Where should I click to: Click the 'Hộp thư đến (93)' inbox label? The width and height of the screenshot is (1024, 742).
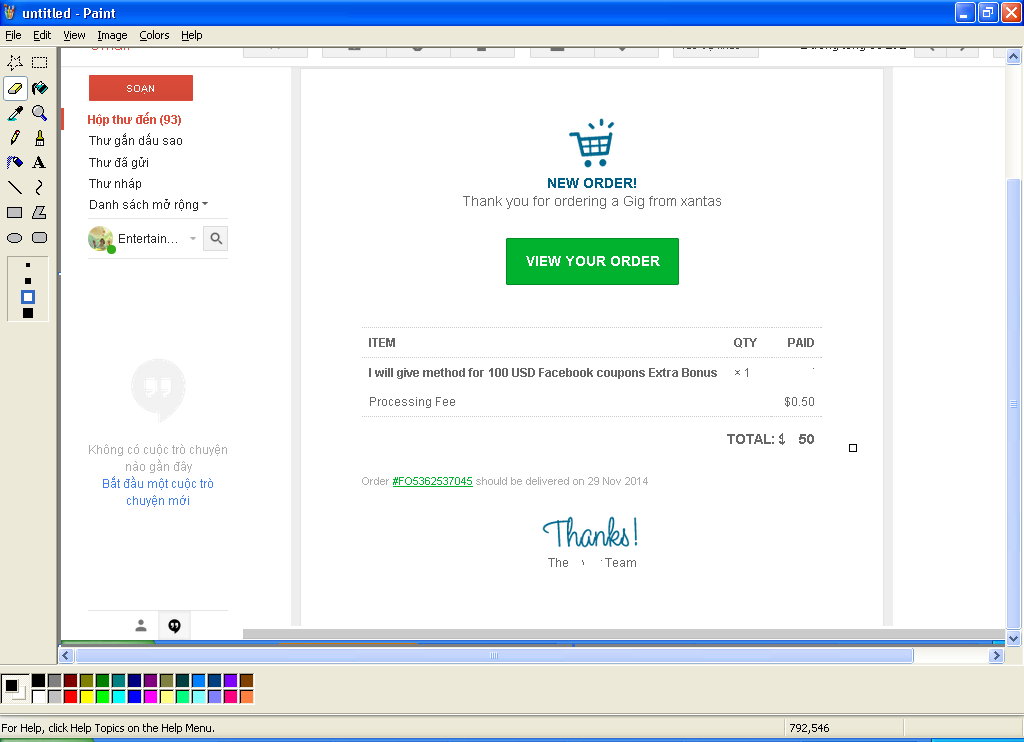point(135,120)
